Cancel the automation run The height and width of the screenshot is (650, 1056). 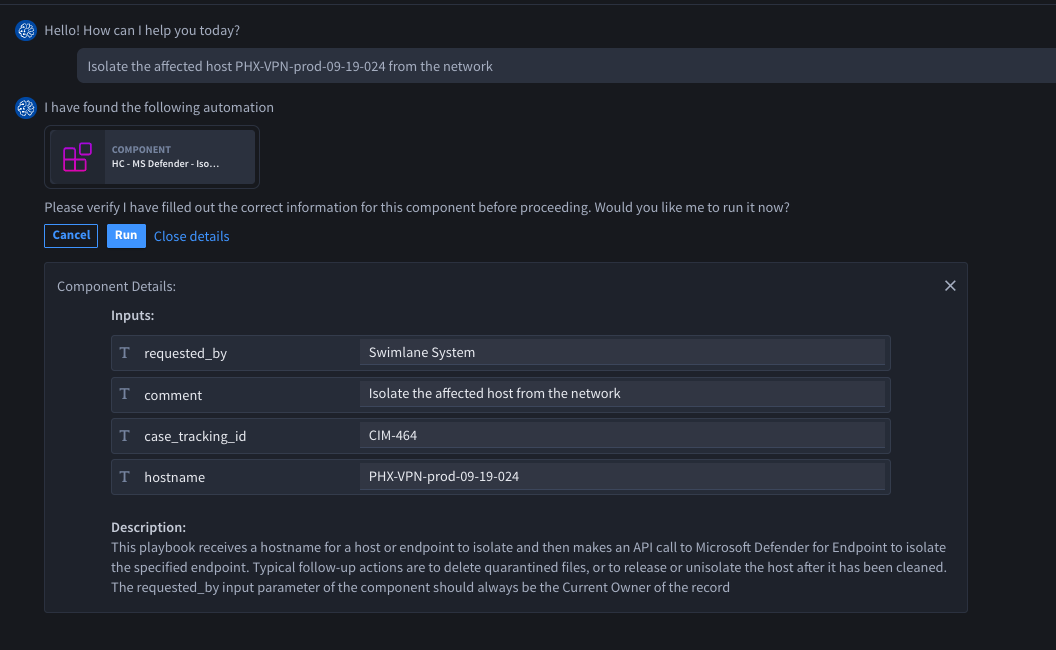71,236
